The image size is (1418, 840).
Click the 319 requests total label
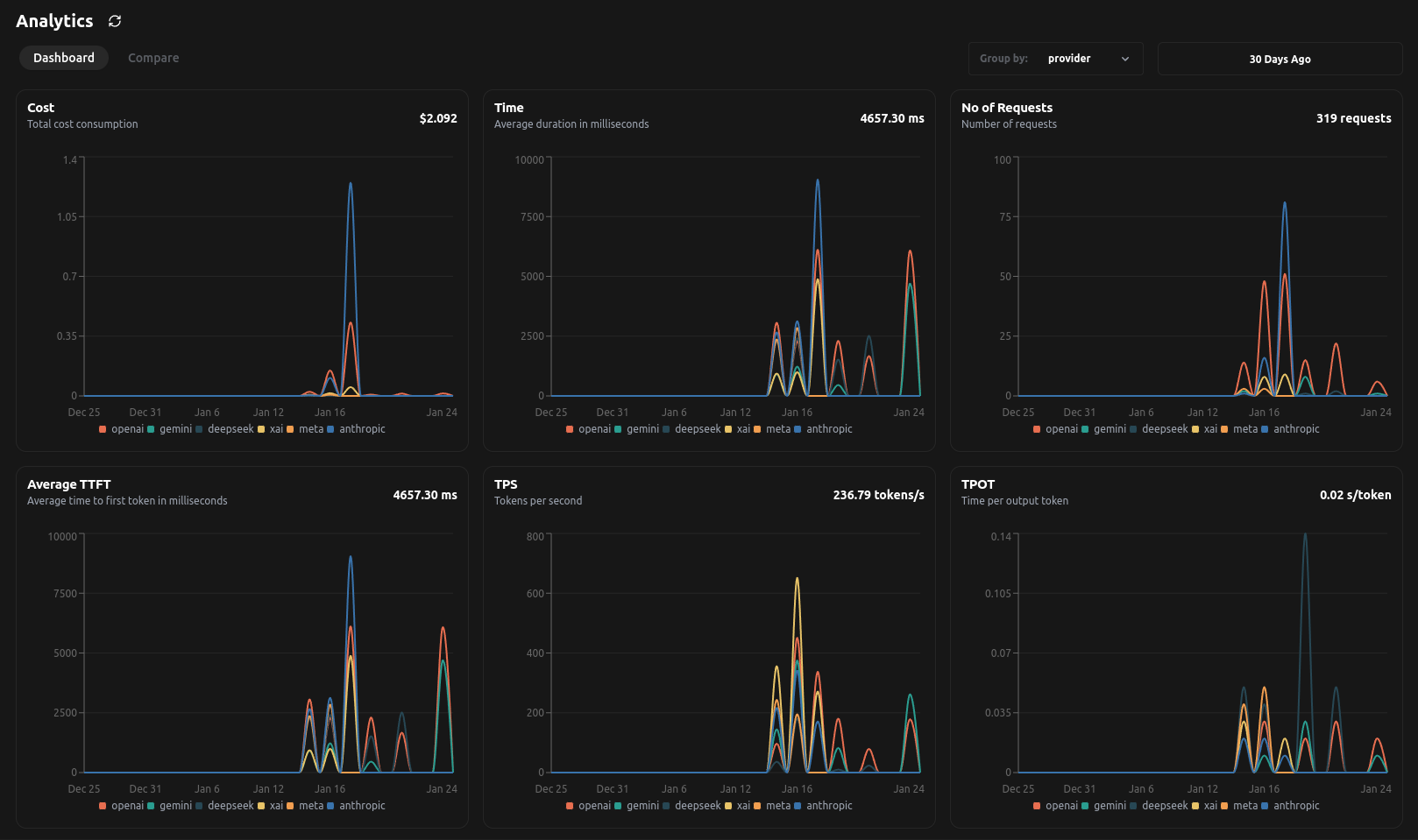click(1353, 118)
